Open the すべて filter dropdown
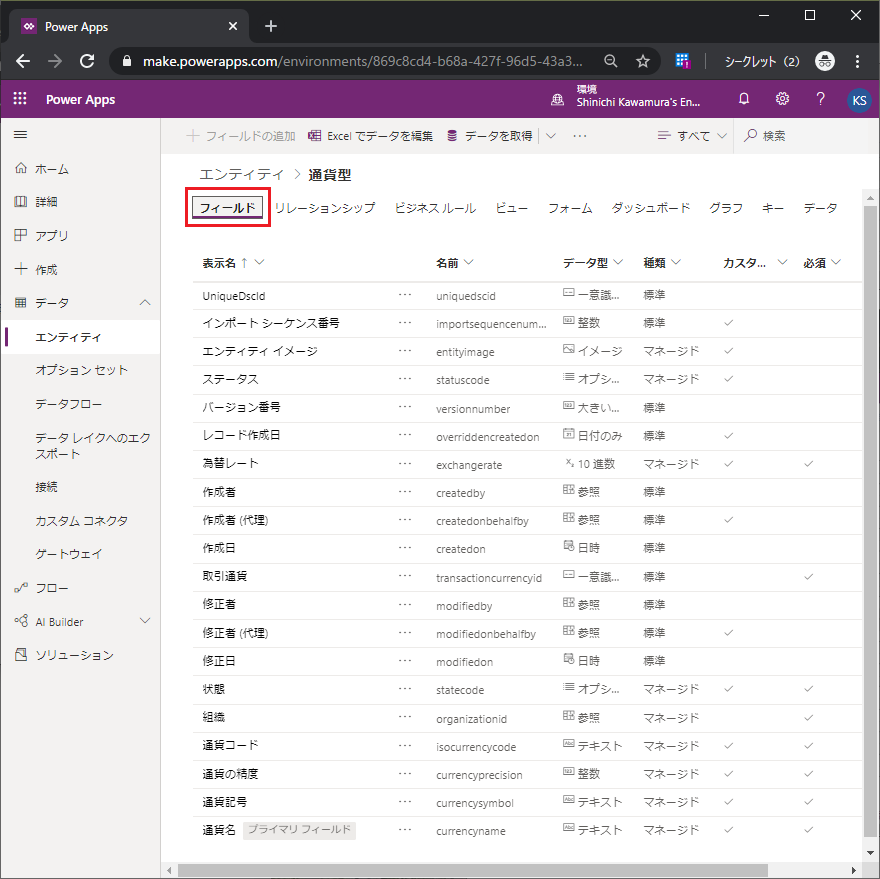 point(693,136)
